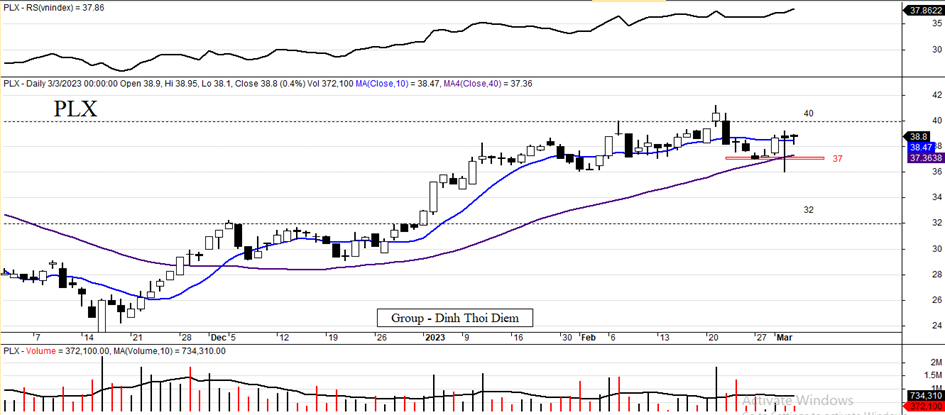Click the '32' annotation above the dotted line

point(809,210)
